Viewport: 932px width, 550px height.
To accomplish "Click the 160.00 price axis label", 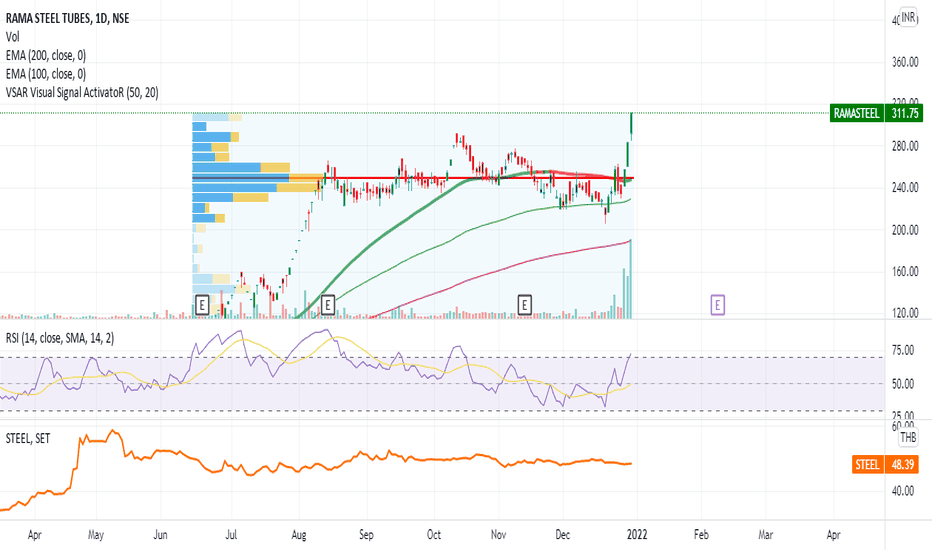I will (905, 272).
